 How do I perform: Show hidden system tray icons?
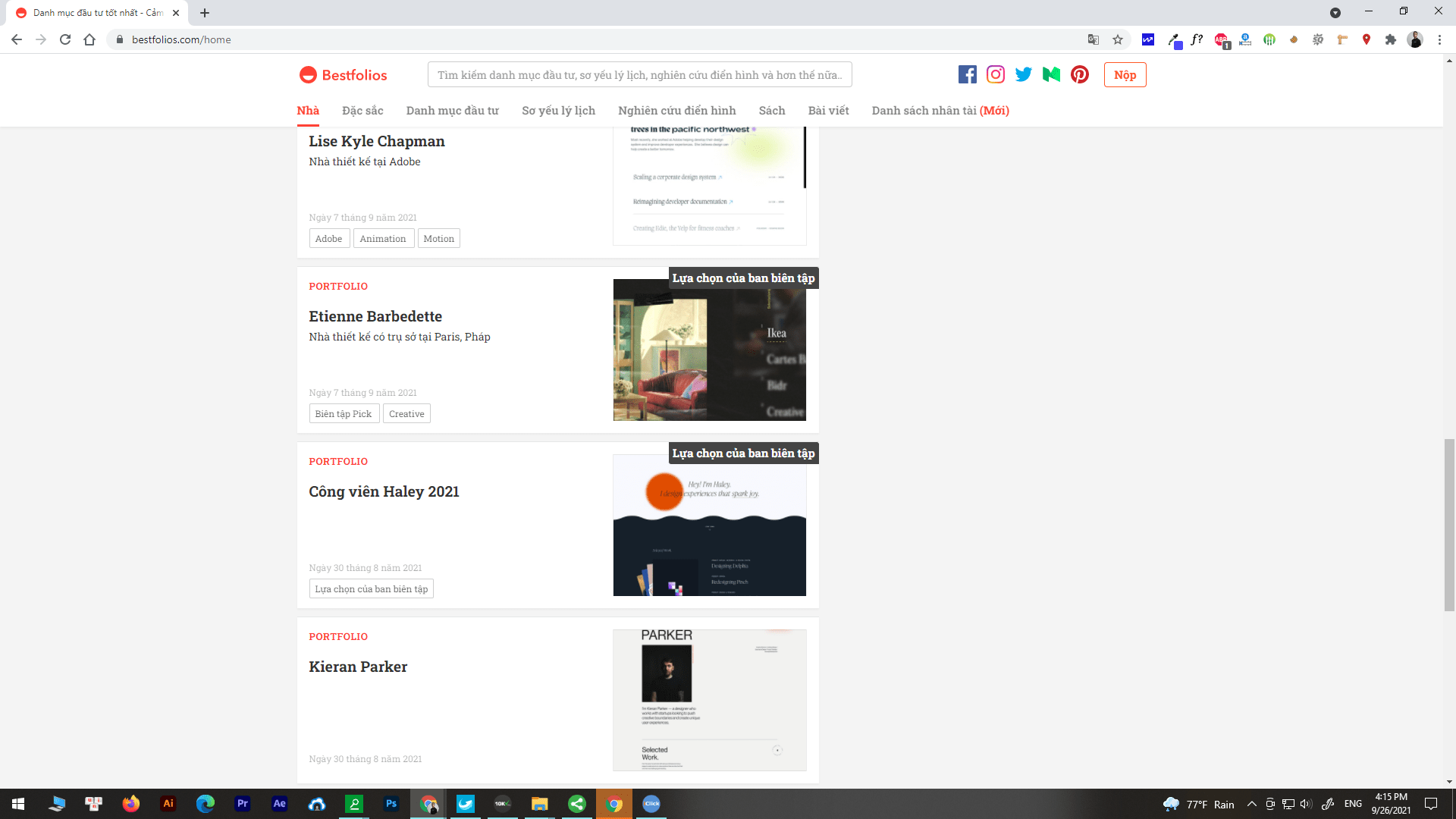1252,804
